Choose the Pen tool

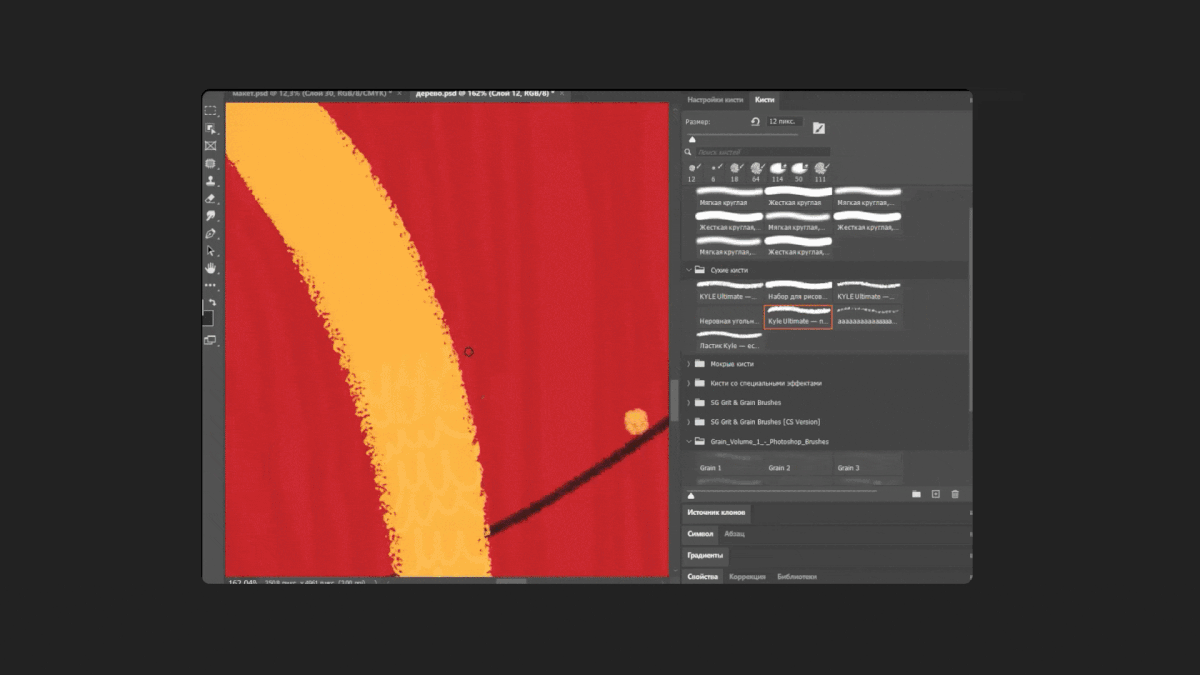point(210,233)
